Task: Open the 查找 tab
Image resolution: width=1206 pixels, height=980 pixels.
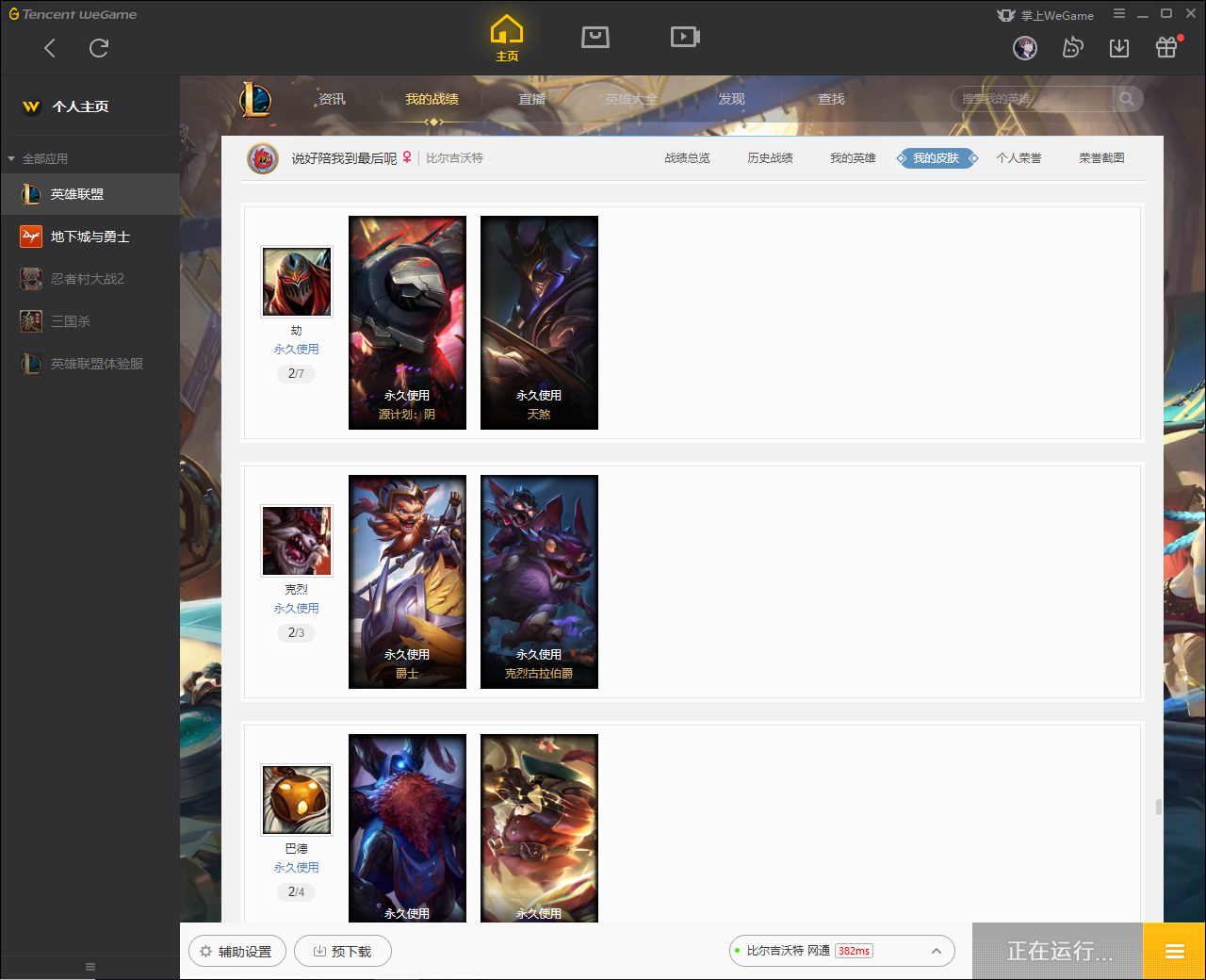Action: pos(831,99)
